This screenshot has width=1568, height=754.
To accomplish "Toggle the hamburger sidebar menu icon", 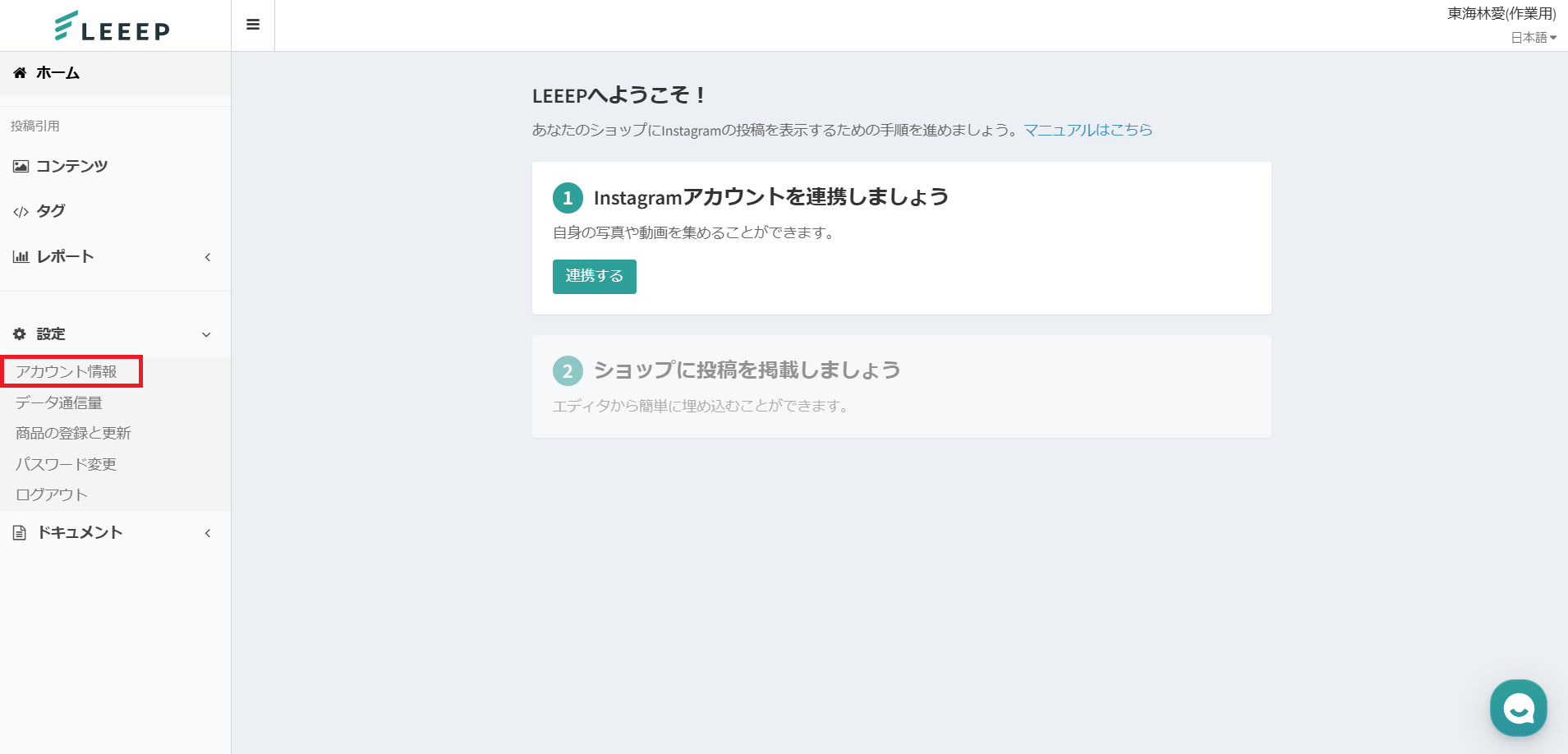I will coord(253,25).
